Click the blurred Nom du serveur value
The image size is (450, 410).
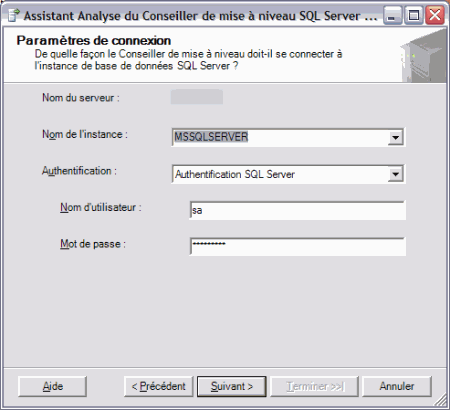point(197,97)
